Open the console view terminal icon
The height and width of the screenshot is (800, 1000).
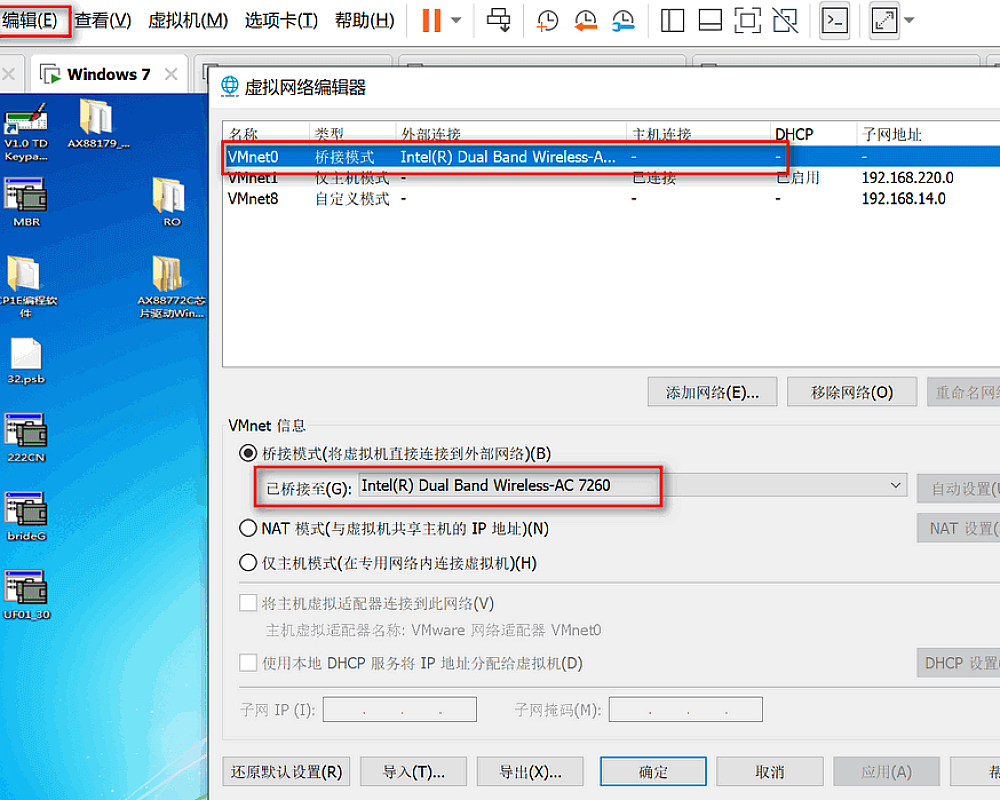835,20
